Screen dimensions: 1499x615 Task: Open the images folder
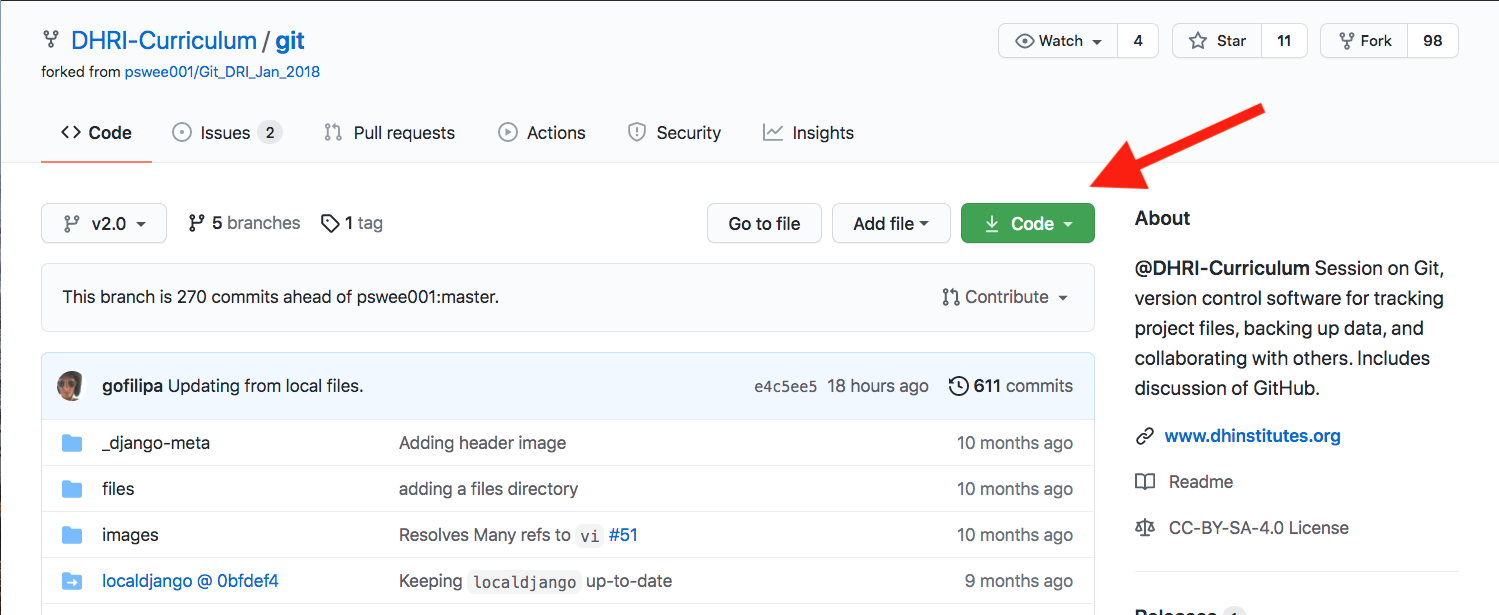130,535
